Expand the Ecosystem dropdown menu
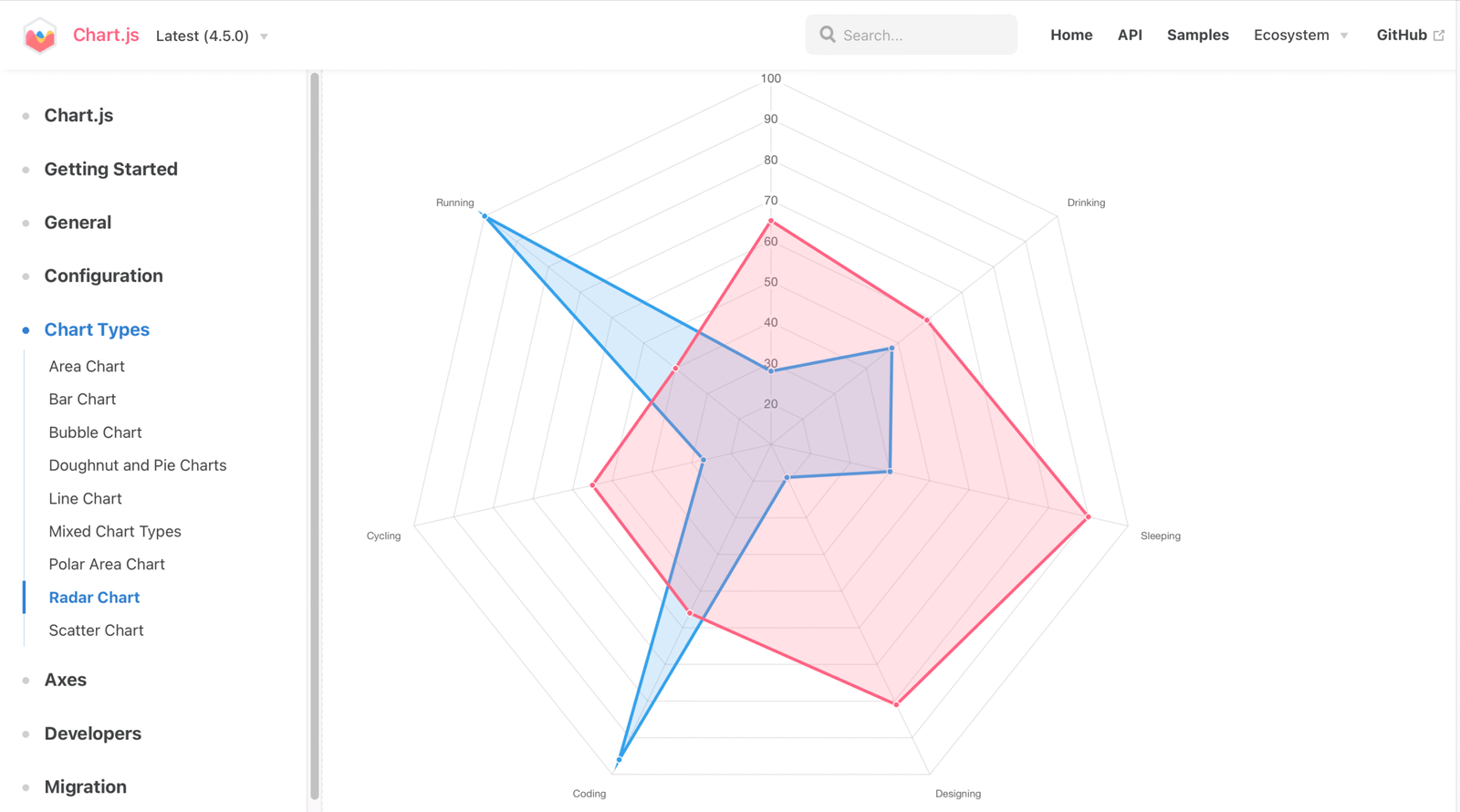Screen dimensions: 1460x812 [1300, 35]
